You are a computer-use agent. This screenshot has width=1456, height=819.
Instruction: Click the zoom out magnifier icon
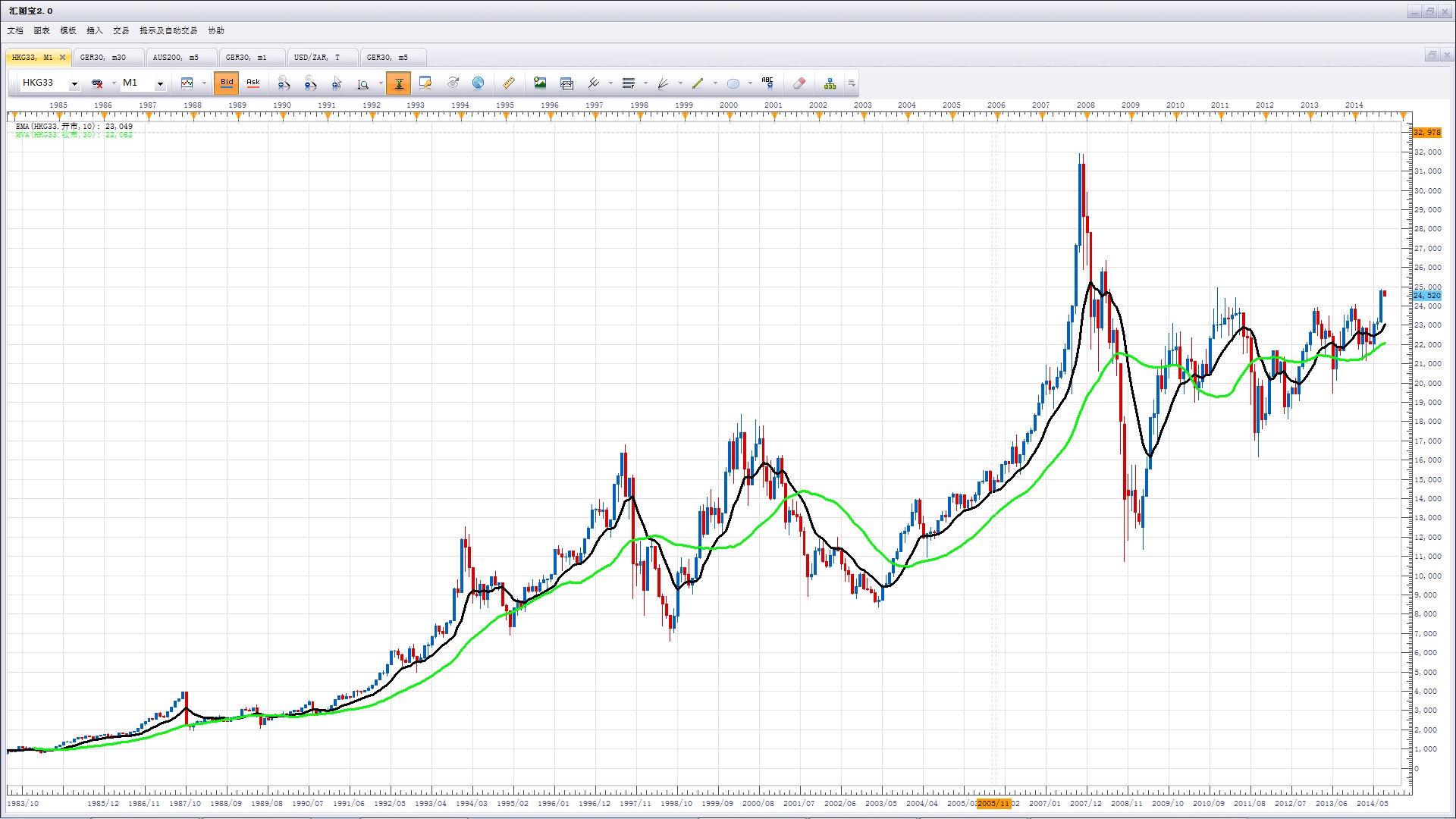point(310,83)
